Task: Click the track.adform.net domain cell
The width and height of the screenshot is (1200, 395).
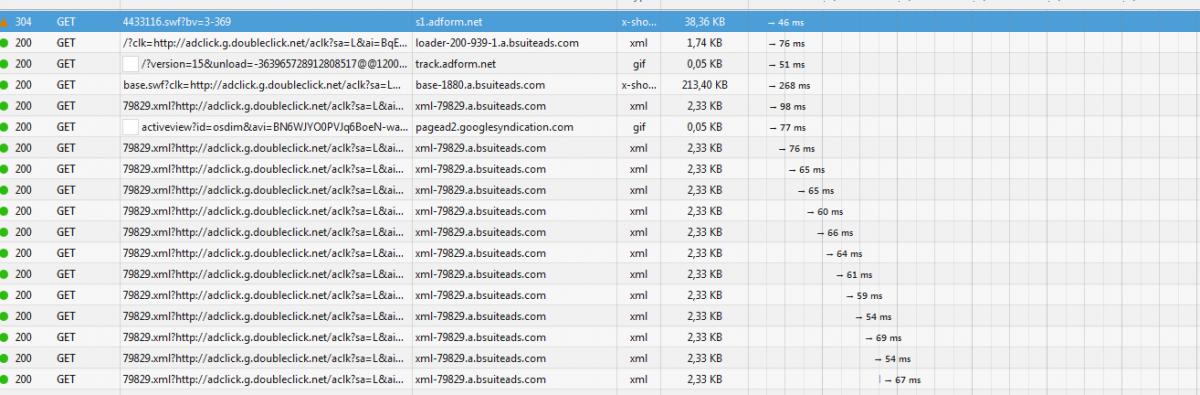Action: (456, 64)
